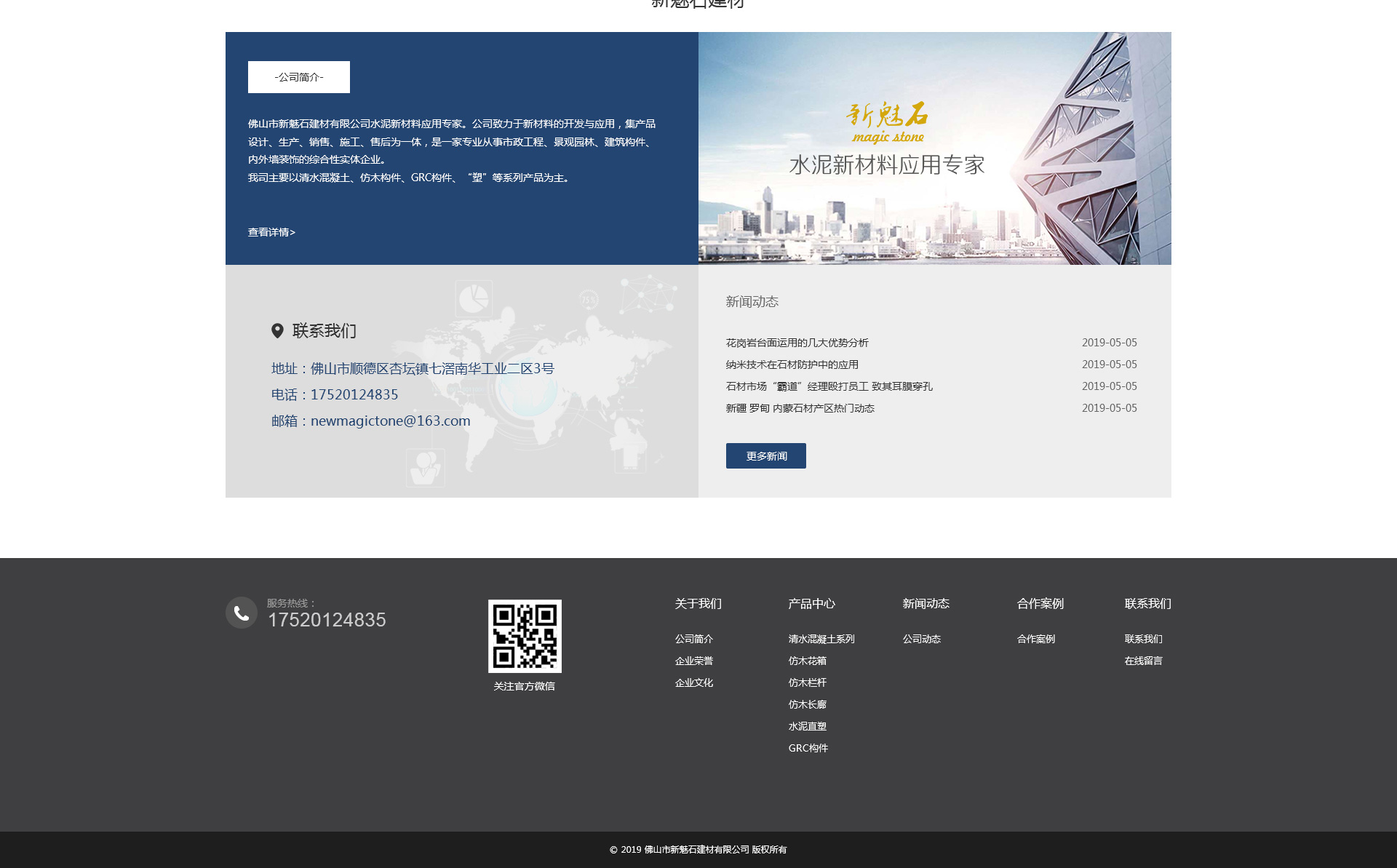Click footer heading 关于我们
This screenshot has width=1397, height=868.
tap(698, 603)
